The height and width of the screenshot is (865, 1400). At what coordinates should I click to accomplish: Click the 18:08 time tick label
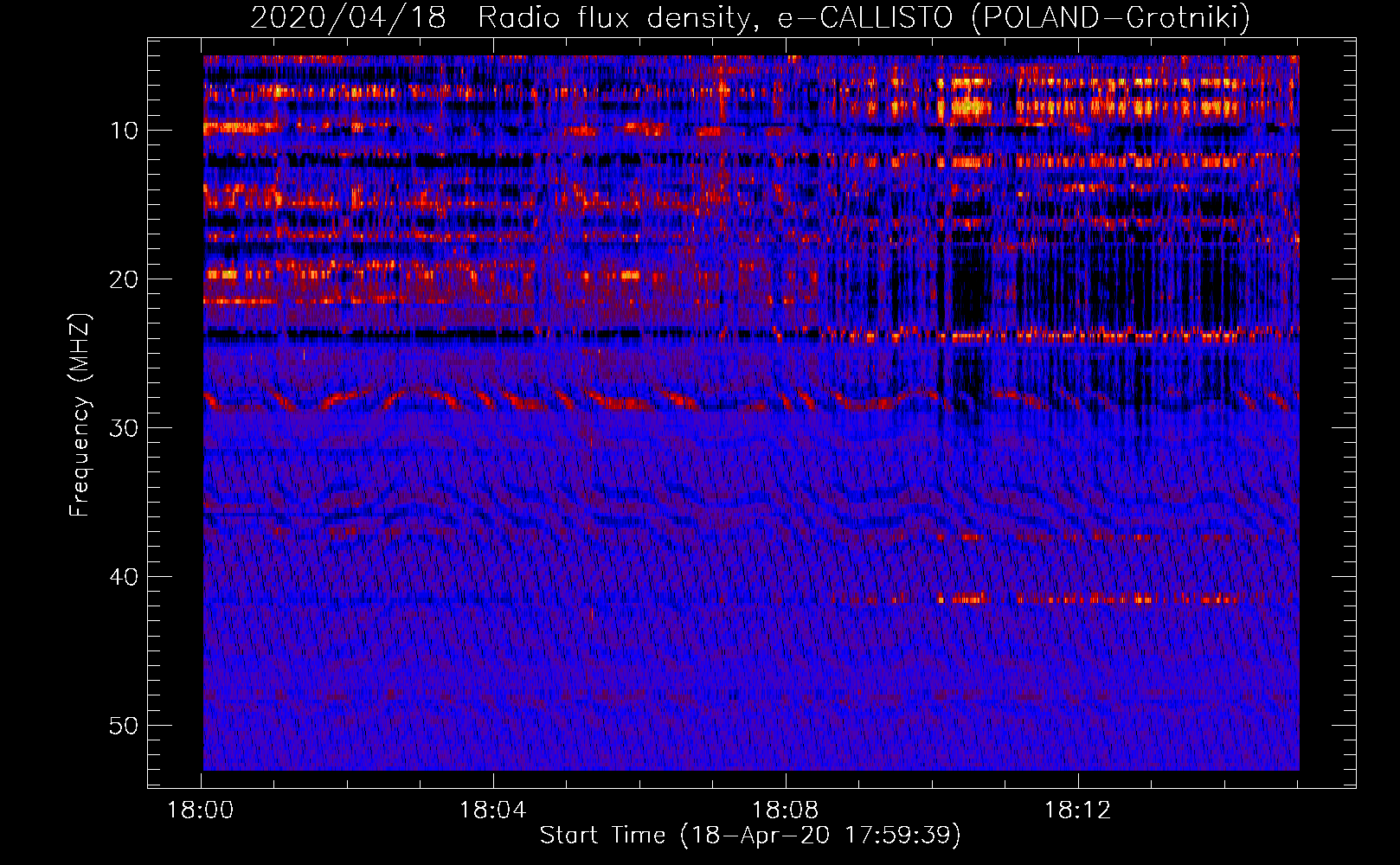click(785, 811)
